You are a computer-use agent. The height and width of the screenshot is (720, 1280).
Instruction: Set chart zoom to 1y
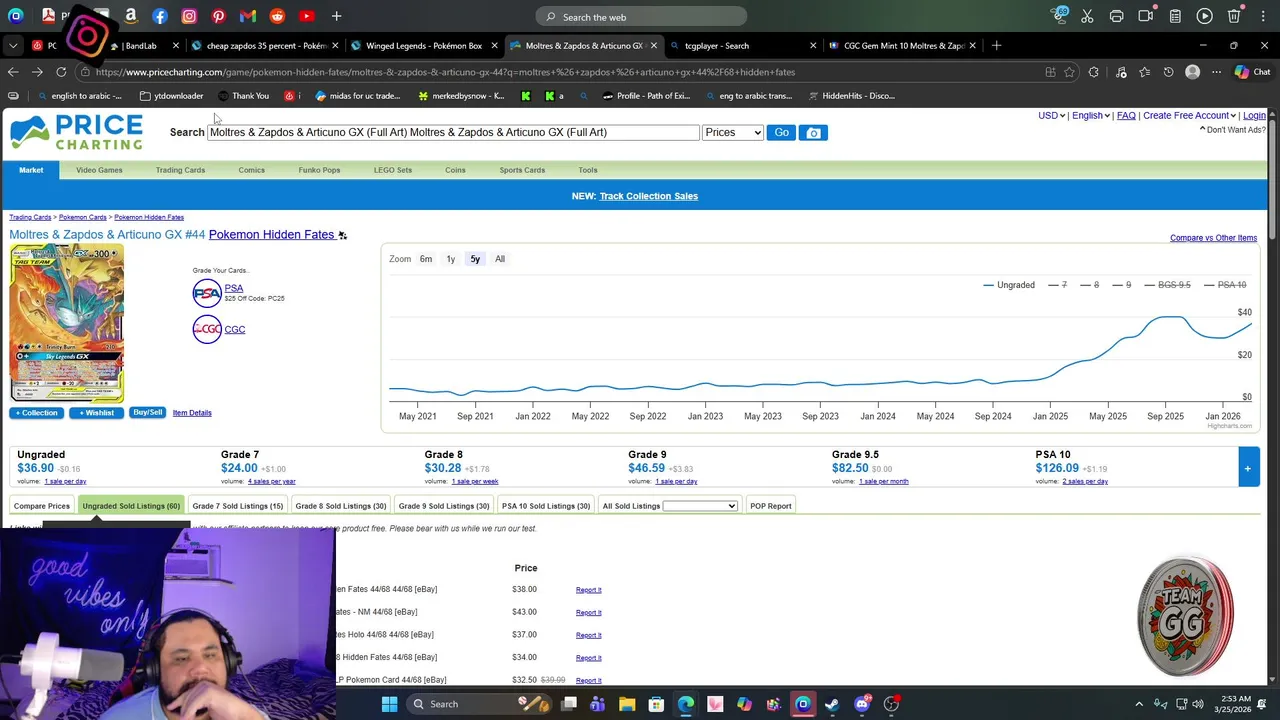[x=451, y=259]
